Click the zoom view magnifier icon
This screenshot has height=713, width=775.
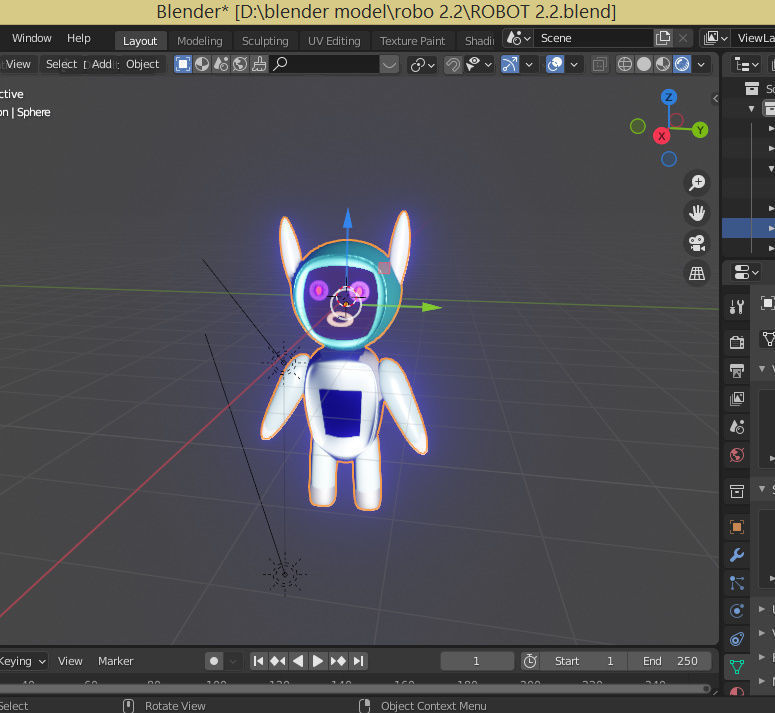coord(697,183)
